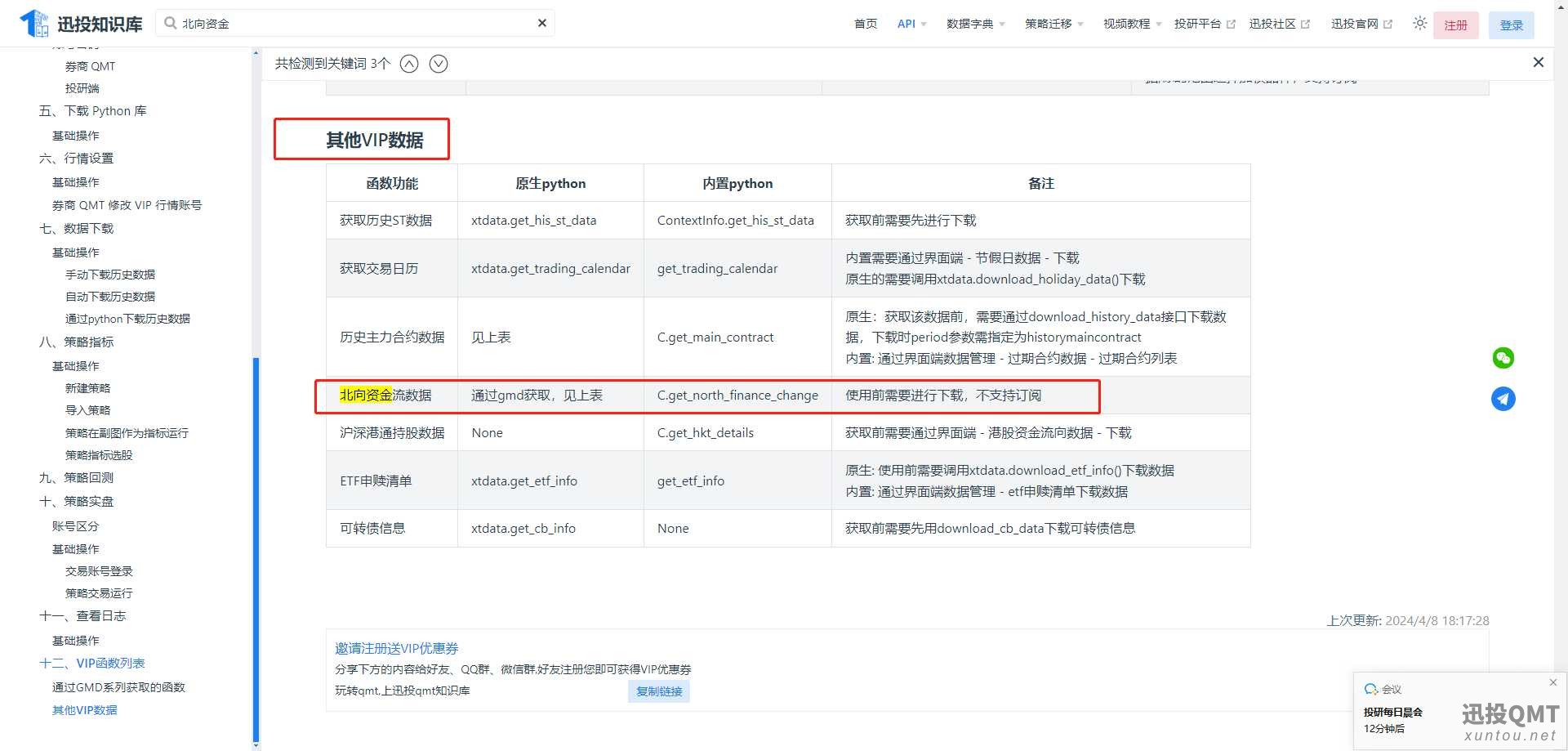Screen dimensions: 1568x751
Task: Close the keyword search results bar
Action: coord(1538,63)
